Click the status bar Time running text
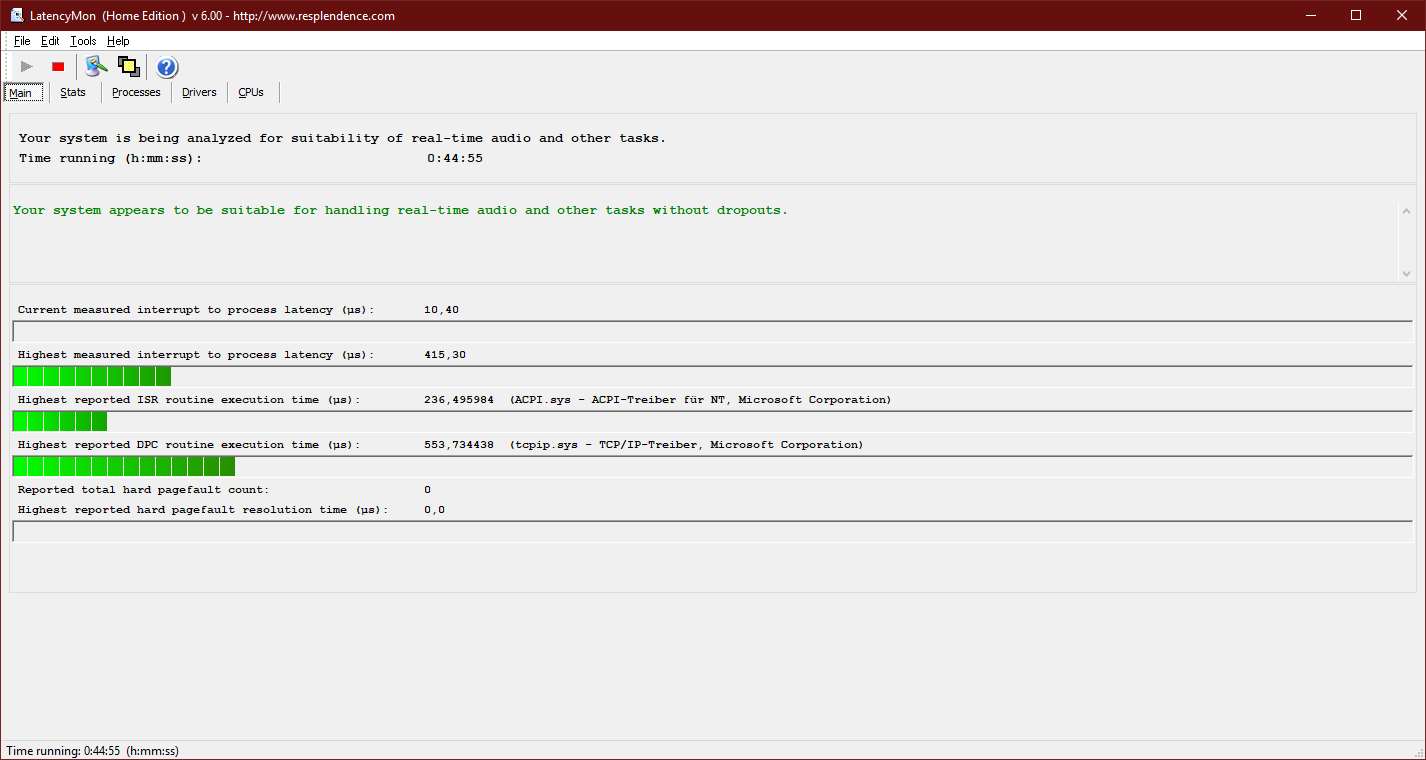Image resolution: width=1426 pixels, height=760 pixels. tap(92, 751)
